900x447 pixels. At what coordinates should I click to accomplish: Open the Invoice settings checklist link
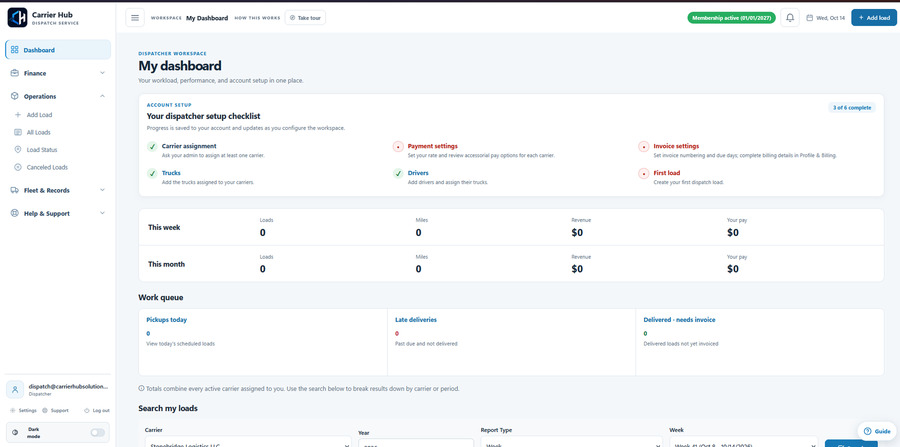point(676,146)
